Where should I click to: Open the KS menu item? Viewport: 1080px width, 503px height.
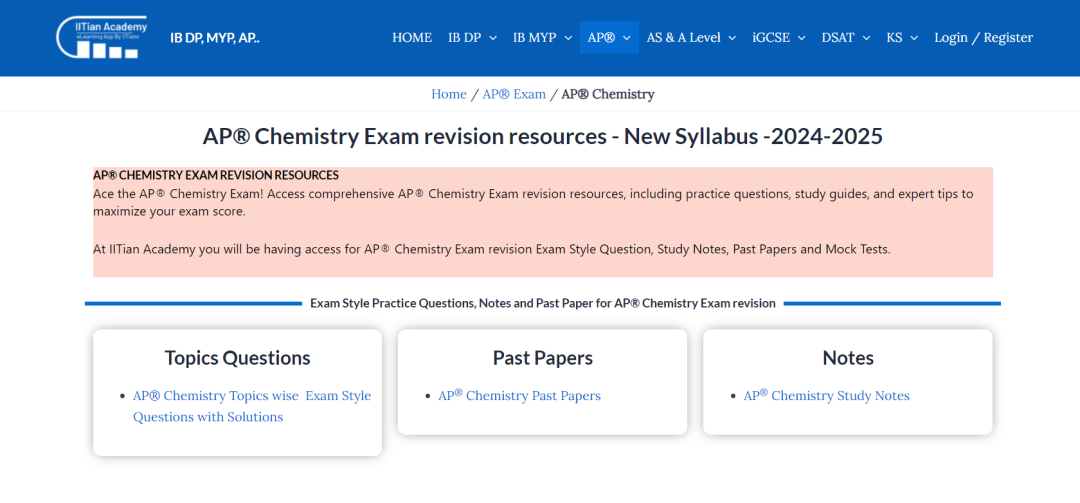tap(894, 37)
